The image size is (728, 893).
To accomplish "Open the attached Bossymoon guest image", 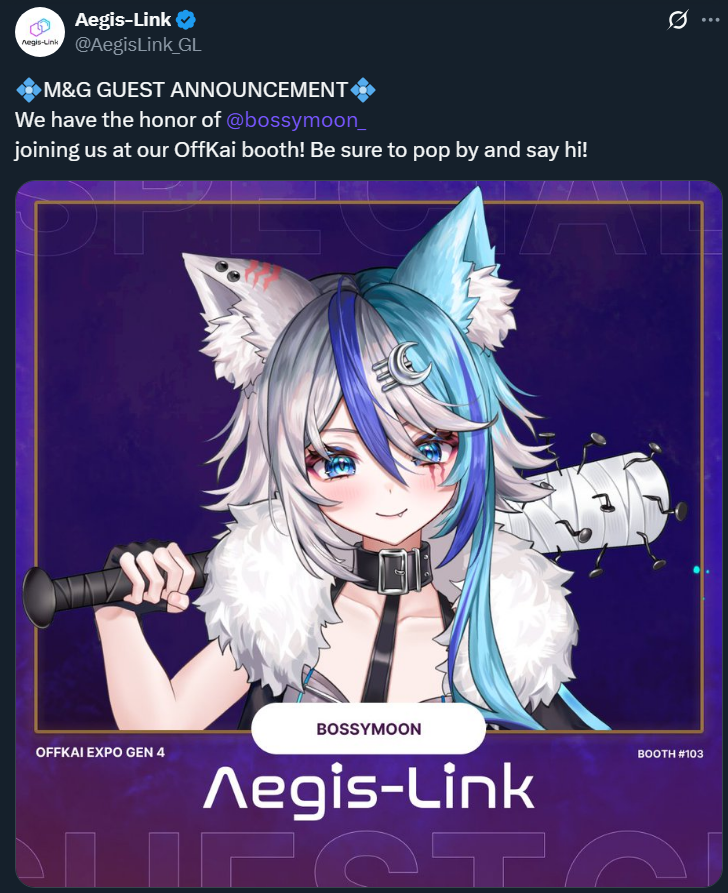I will point(369,534).
